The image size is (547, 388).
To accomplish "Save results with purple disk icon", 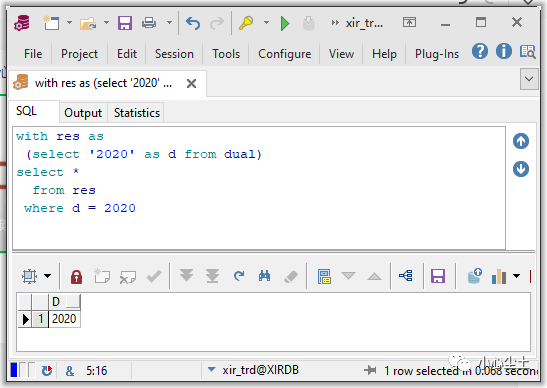I will [438, 276].
